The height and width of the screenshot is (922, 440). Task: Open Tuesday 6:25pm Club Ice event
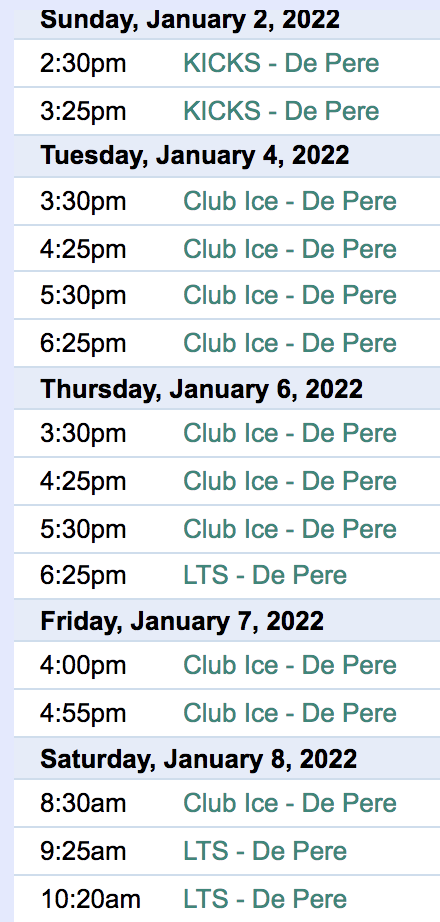[x=290, y=343]
